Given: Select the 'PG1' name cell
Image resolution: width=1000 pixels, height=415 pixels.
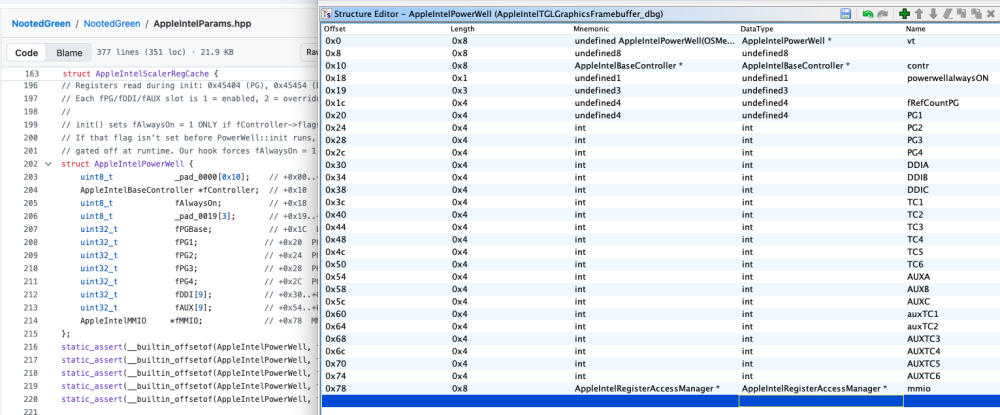Looking at the screenshot, I should click(x=915, y=115).
